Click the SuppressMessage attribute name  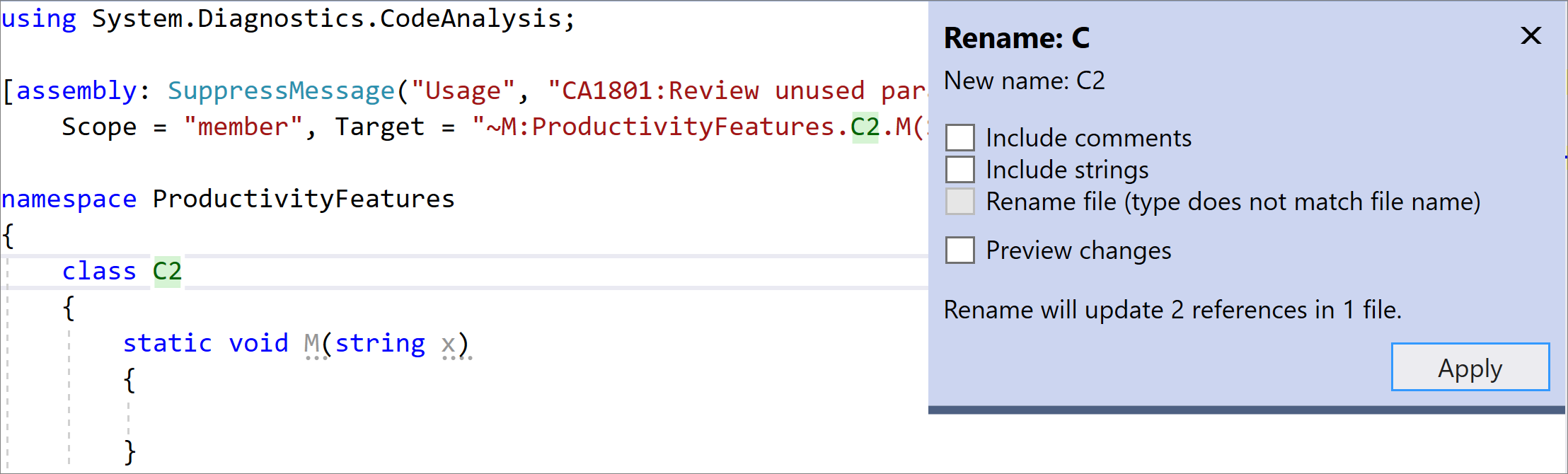click(x=281, y=91)
